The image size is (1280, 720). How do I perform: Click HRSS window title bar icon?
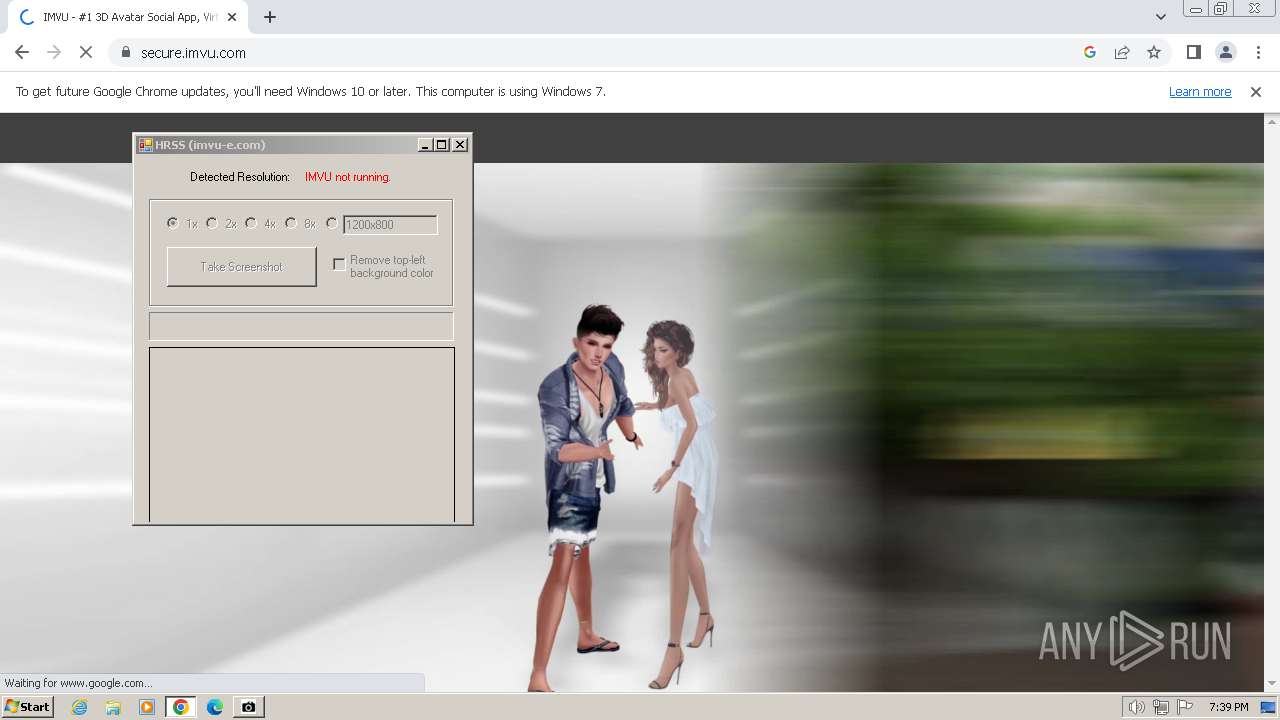[x=146, y=145]
